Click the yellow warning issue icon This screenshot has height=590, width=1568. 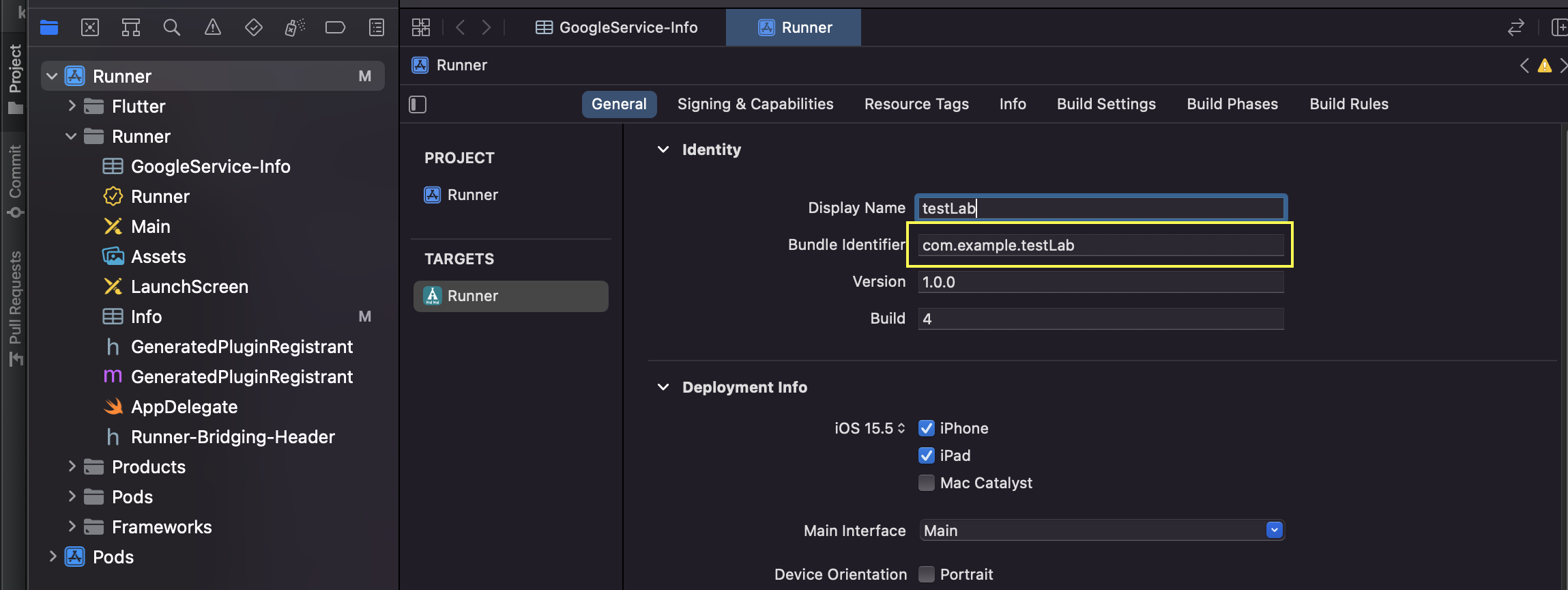[x=1545, y=66]
